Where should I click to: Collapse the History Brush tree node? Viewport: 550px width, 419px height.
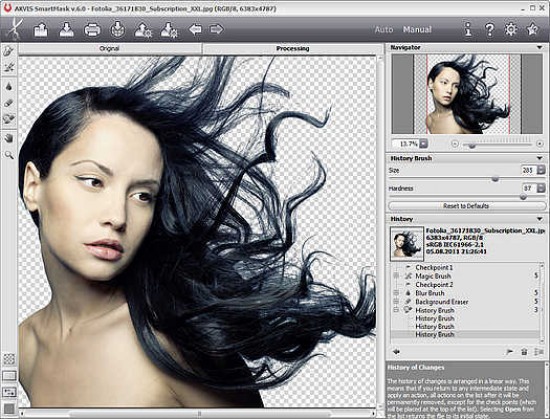click(x=396, y=310)
